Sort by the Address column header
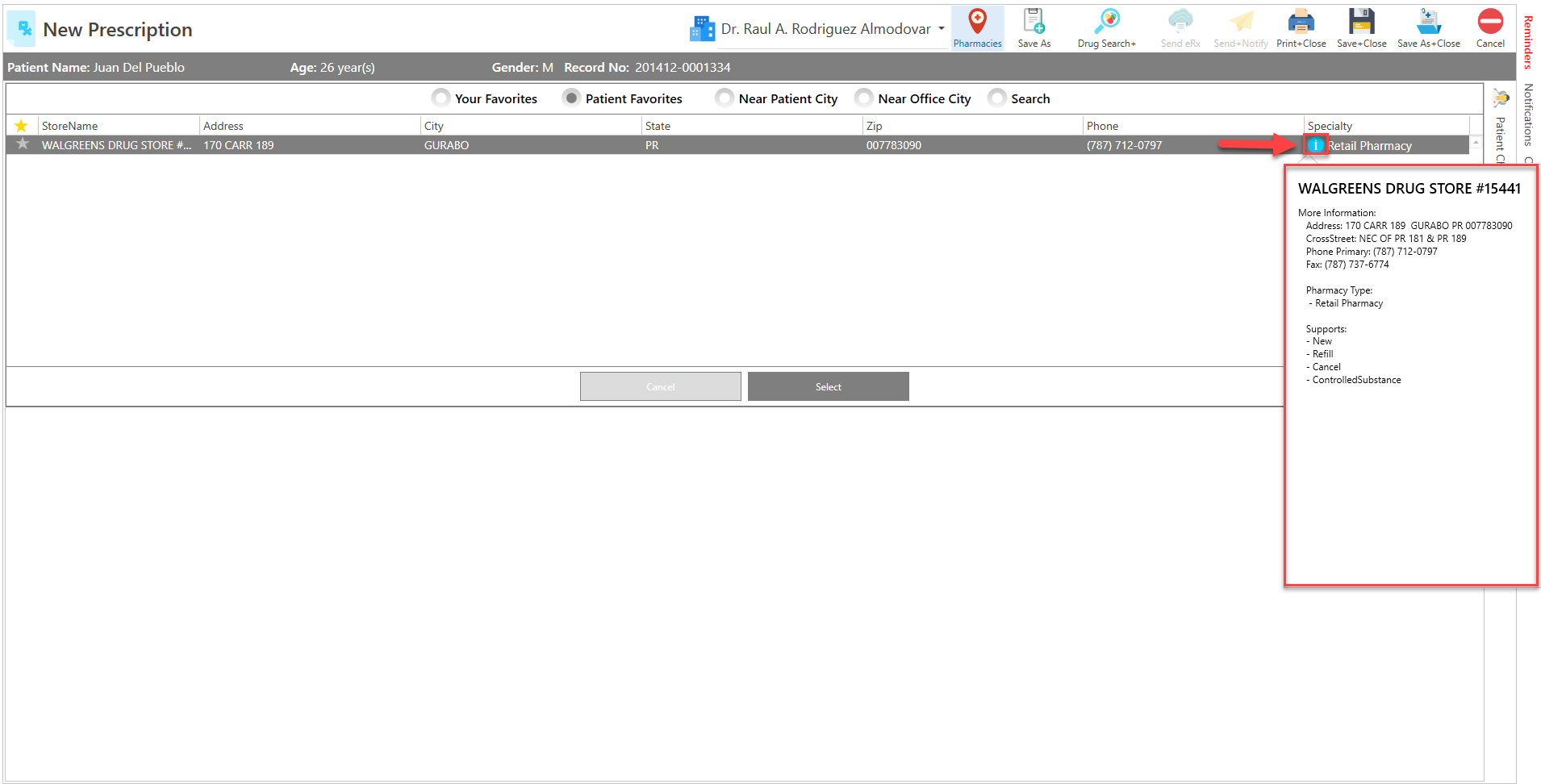 coord(310,126)
